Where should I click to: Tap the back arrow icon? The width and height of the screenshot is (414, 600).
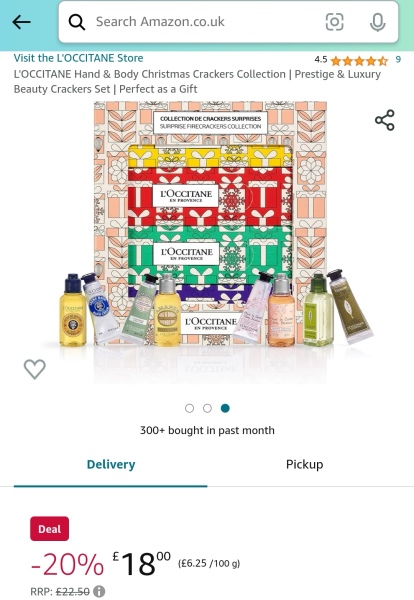click(x=21, y=22)
